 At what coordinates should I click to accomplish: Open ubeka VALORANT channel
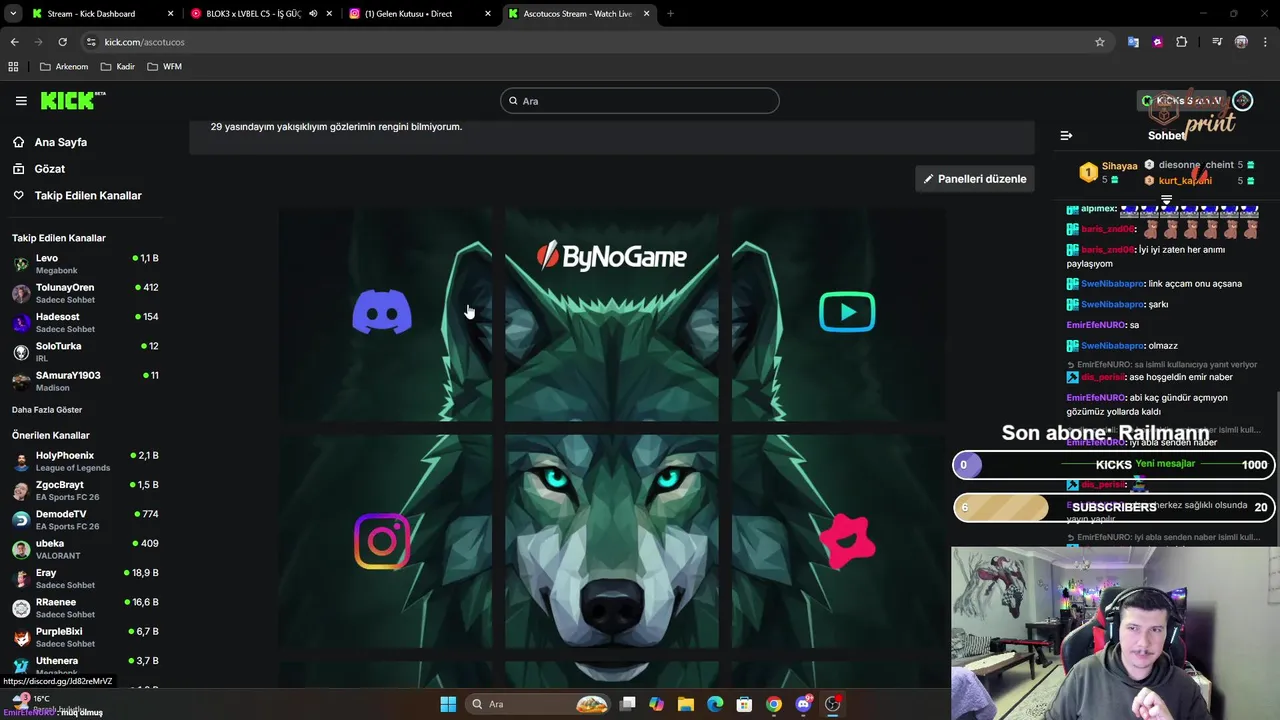click(x=85, y=549)
